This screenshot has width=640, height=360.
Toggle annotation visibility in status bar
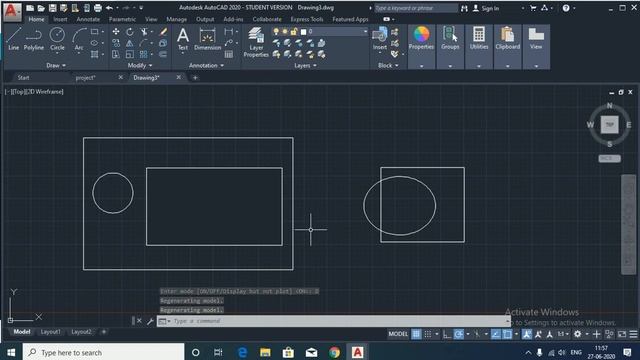[527, 334]
